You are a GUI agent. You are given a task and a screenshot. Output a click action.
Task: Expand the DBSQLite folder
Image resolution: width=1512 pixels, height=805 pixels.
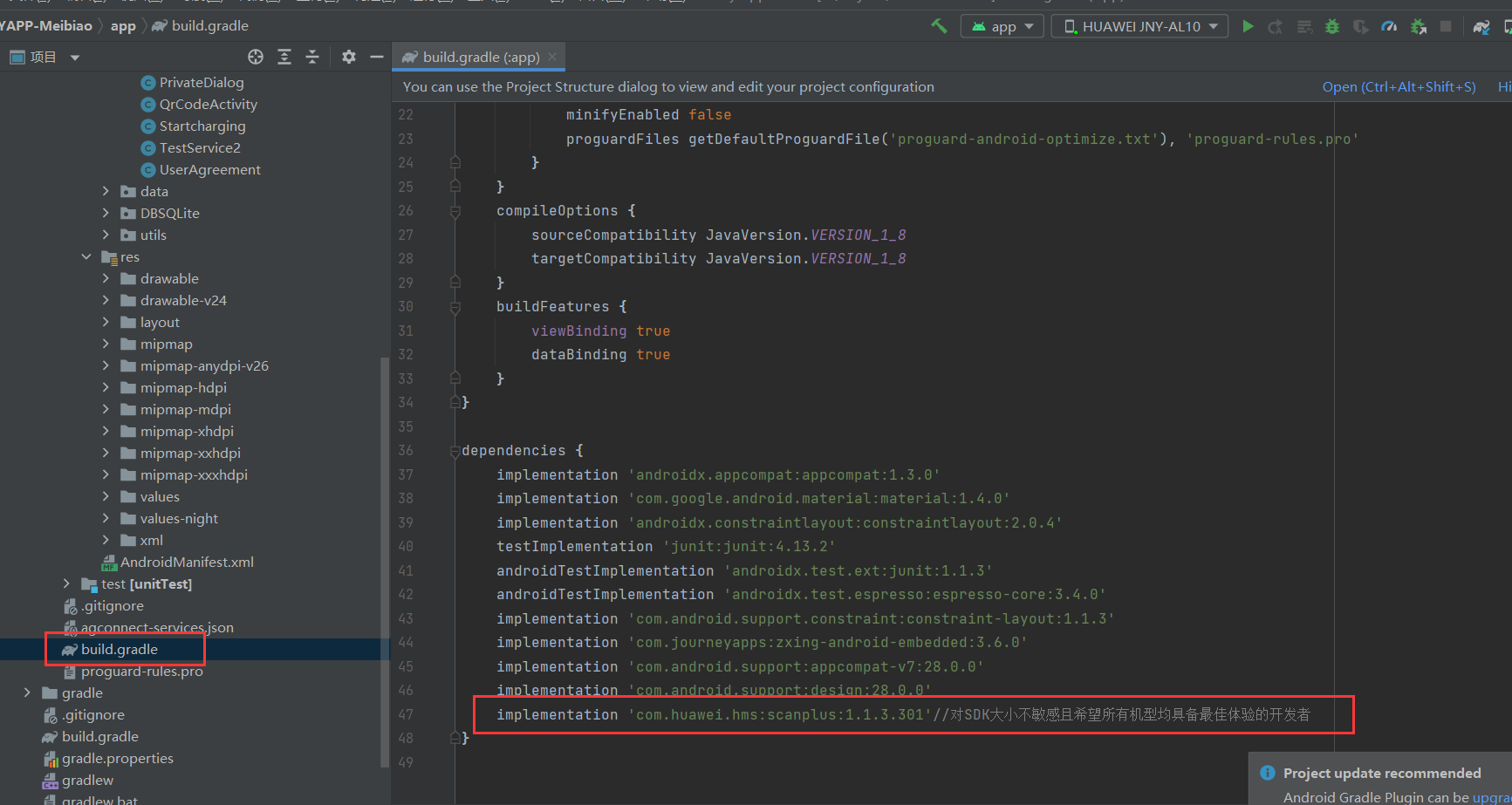[106, 213]
